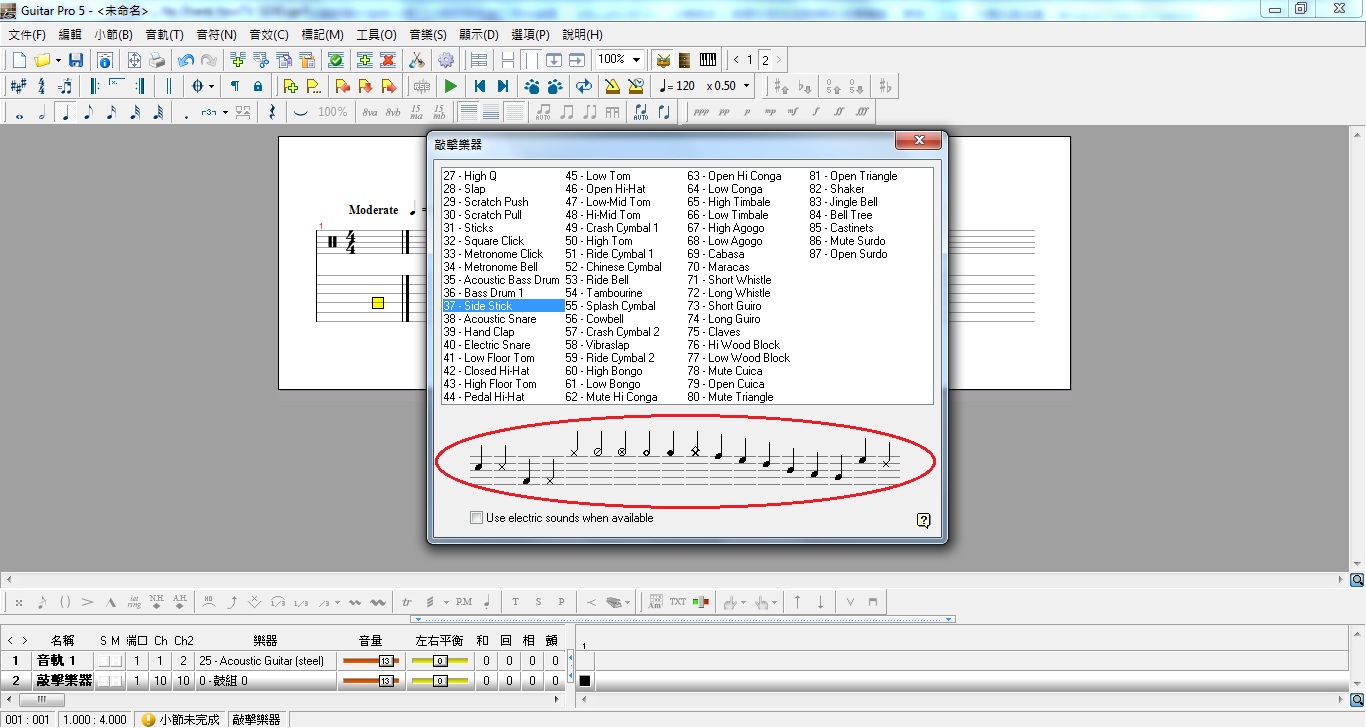
Task: Click the 敲擊樂器 tab in the status bar
Action: pyautogui.click(x=257, y=719)
